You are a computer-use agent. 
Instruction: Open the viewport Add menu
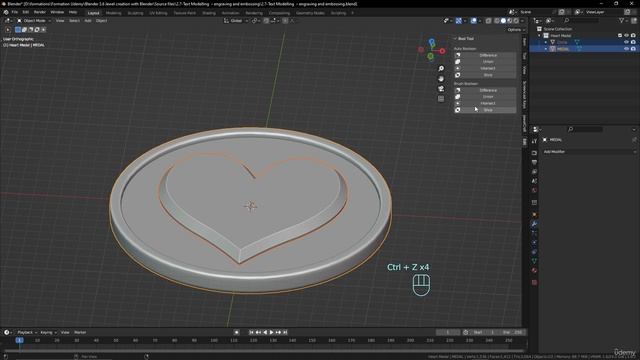(x=88, y=21)
